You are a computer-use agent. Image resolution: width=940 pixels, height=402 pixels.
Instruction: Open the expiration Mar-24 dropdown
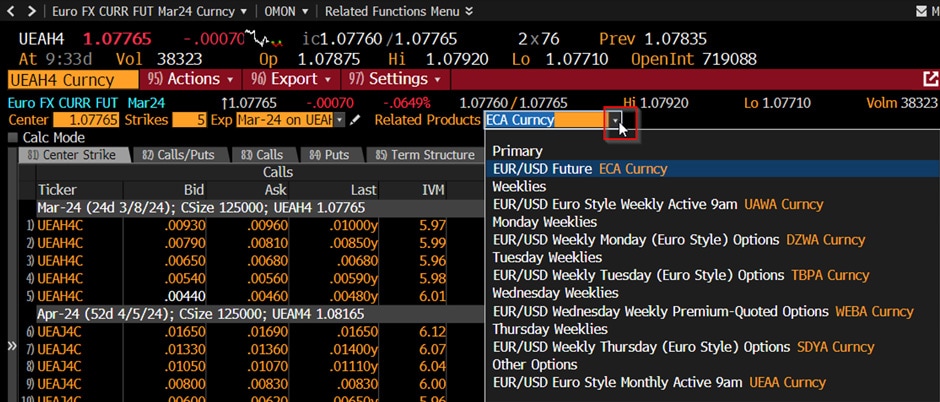pyautogui.click(x=339, y=120)
